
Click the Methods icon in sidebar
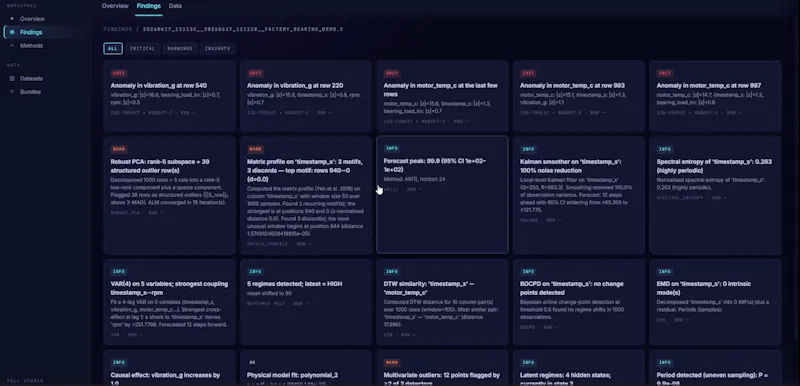[12, 45]
